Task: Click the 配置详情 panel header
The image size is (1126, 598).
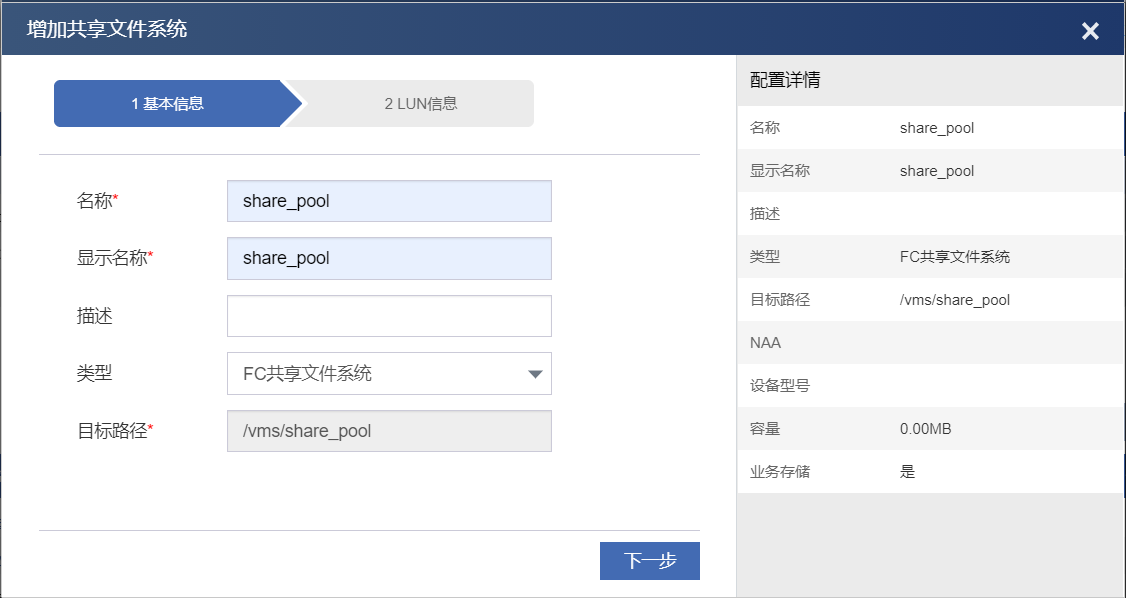Action: point(785,81)
